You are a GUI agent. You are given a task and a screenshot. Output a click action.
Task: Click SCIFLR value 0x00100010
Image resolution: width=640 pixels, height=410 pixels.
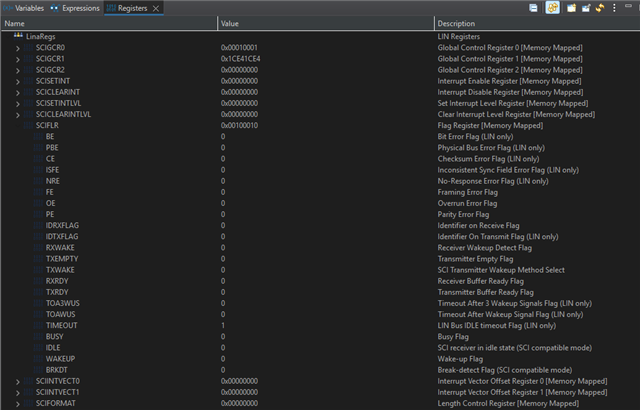(x=239, y=125)
